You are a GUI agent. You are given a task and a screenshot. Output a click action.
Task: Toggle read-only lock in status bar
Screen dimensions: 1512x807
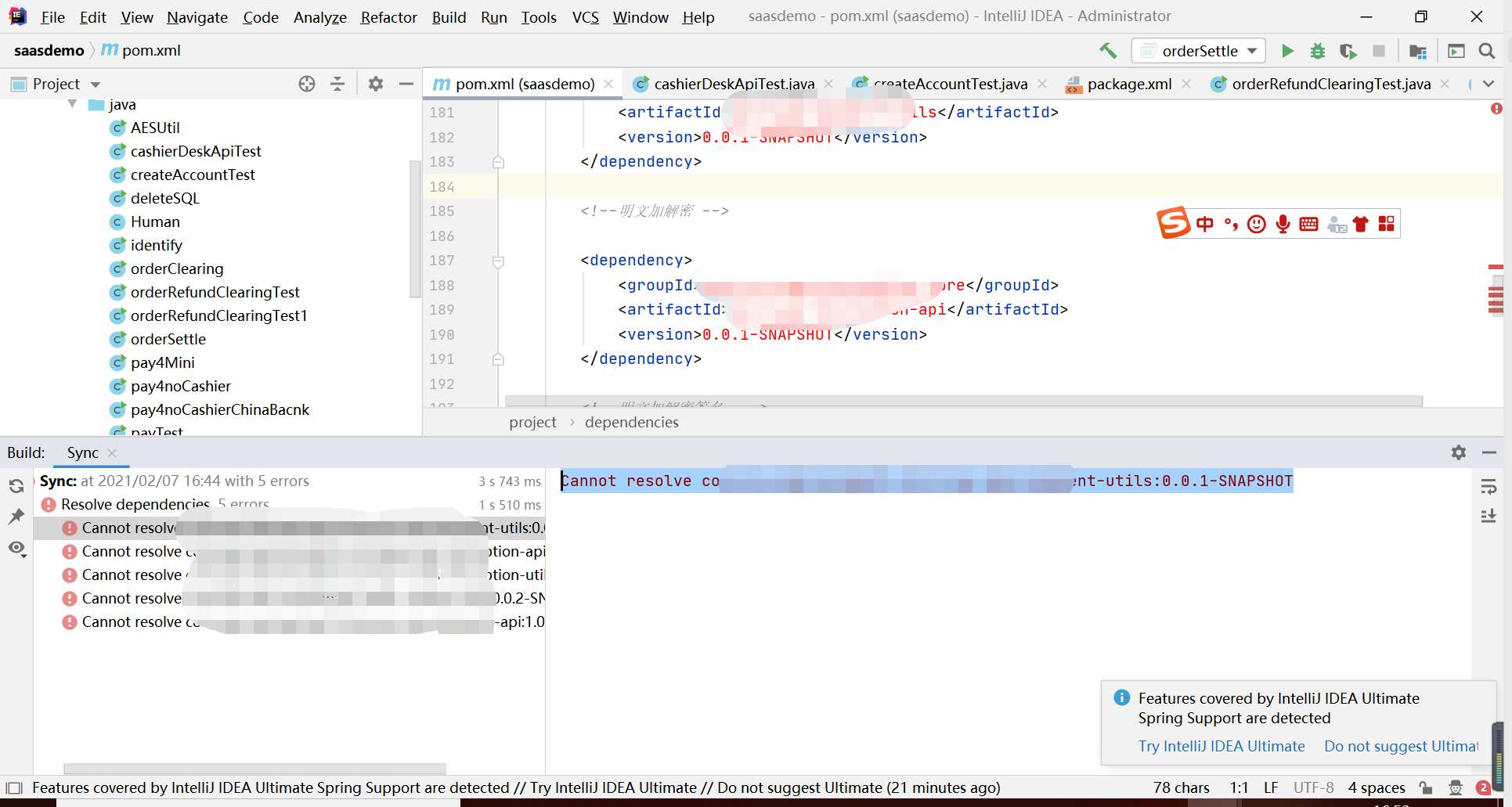[1427, 788]
